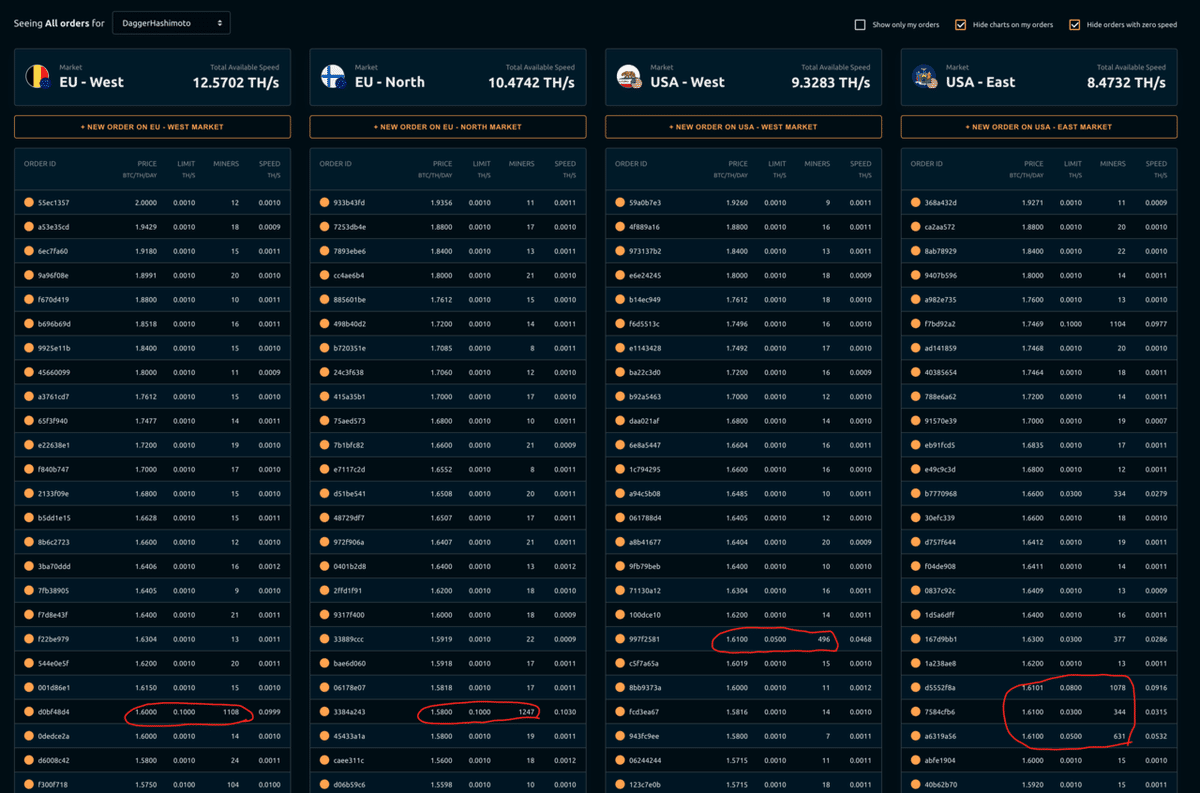1200x793 pixels.
Task: Click the EU - West market flag icon
Action: click(37, 77)
